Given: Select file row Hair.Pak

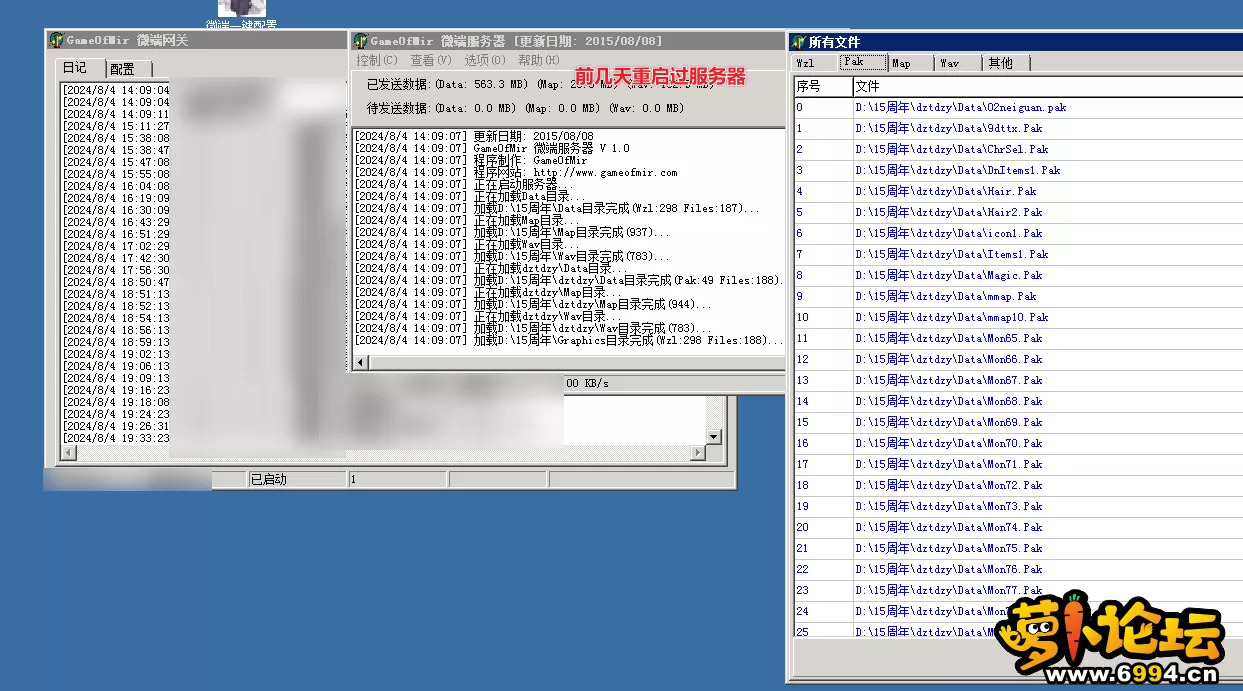Looking at the screenshot, I should click(1018, 191).
